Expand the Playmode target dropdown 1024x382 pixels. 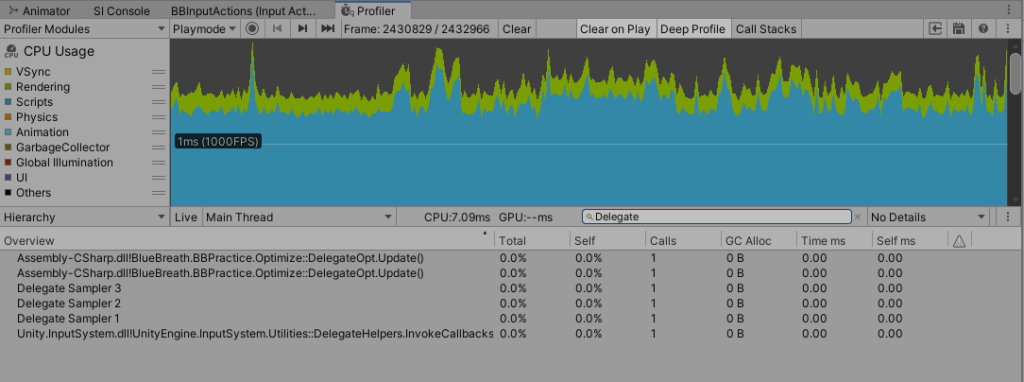tap(204, 29)
